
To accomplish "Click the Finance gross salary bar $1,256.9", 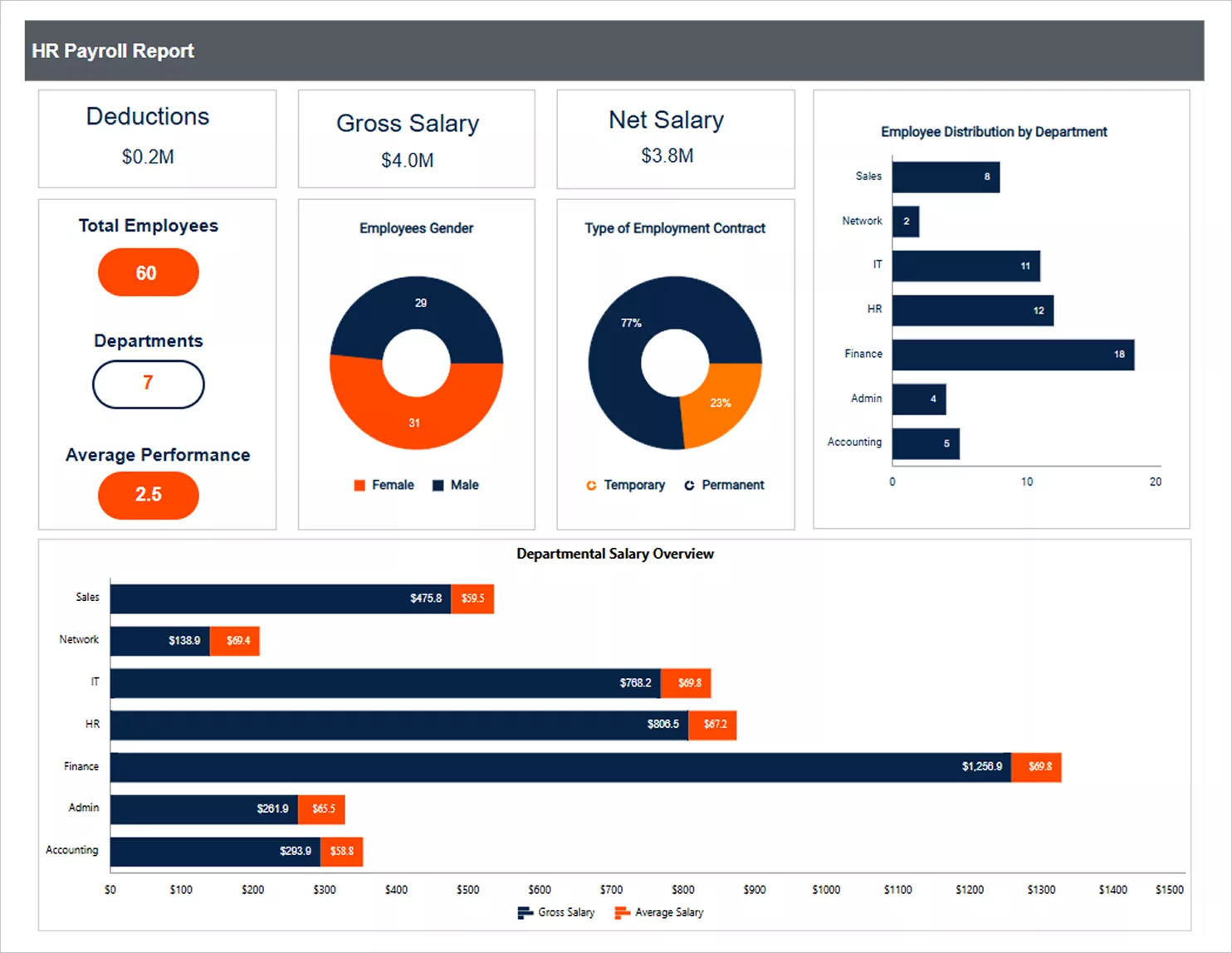I will pyautogui.click(x=560, y=767).
